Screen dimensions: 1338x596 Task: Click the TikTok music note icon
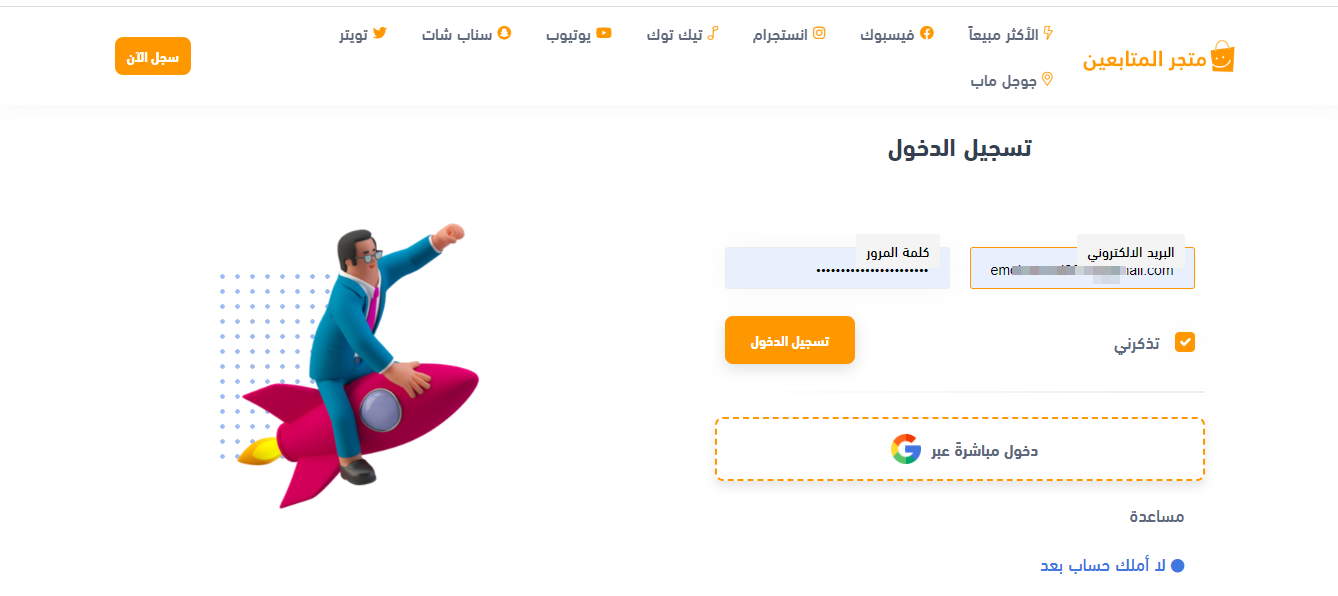click(712, 33)
